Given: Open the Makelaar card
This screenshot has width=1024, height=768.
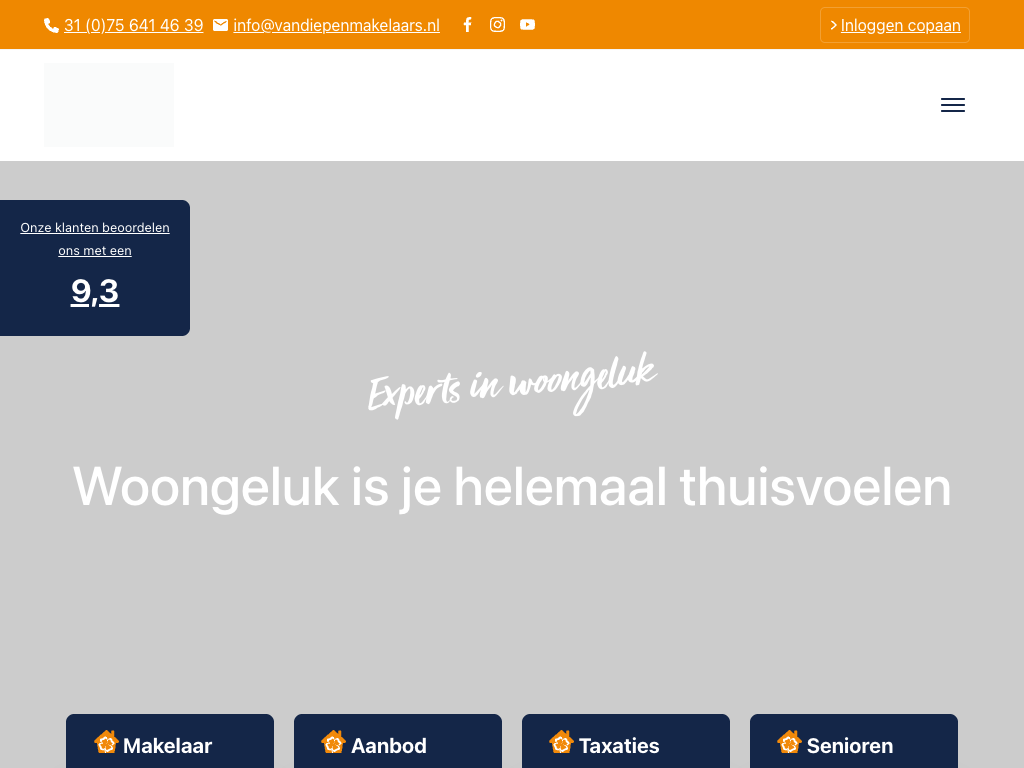Looking at the screenshot, I should 168,745.
